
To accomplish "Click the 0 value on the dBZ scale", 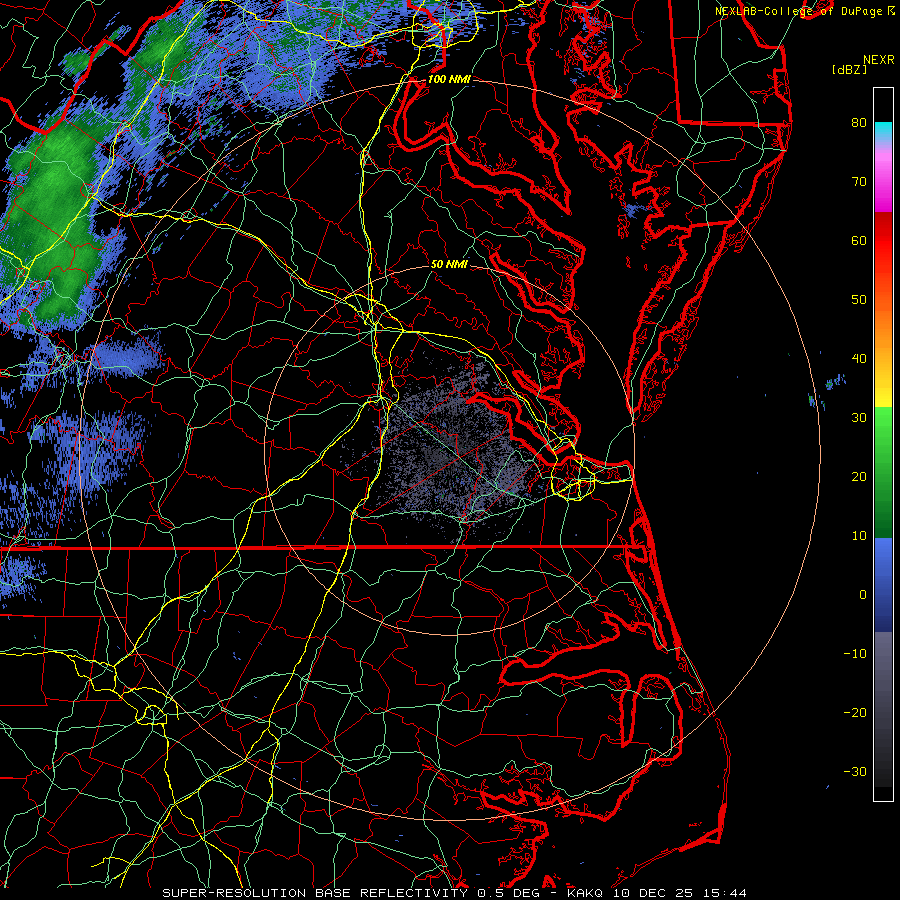I will pyautogui.click(x=862, y=595).
